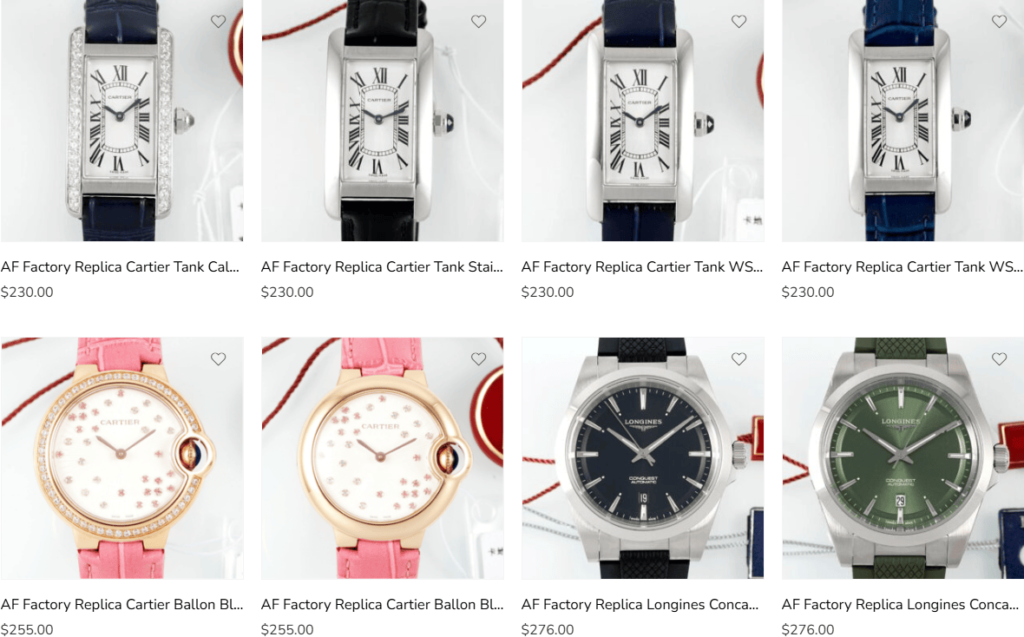This screenshot has width=1024, height=637.
Task: Add third Cartier Tank WS watch to wishlist
Action: click(x=739, y=22)
